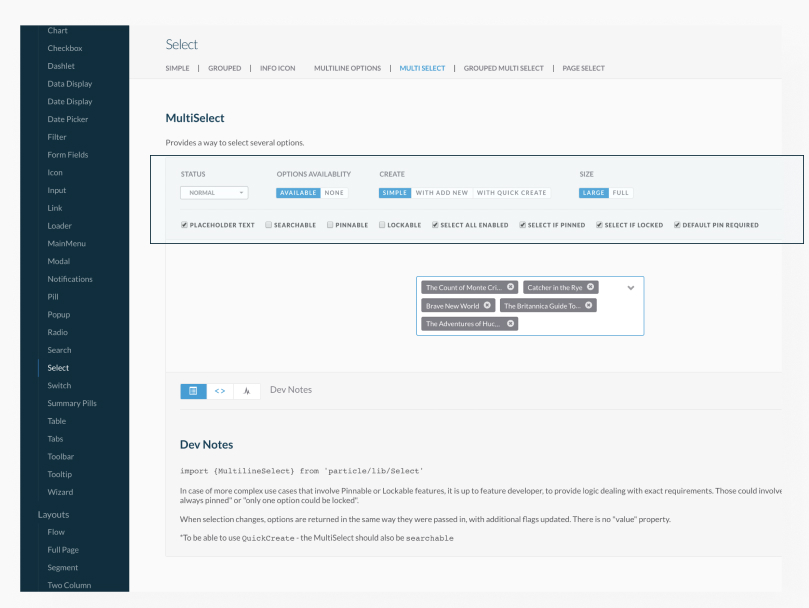Set size to Full
This screenshot has width=809, height=608.
[x=621, y=193]
